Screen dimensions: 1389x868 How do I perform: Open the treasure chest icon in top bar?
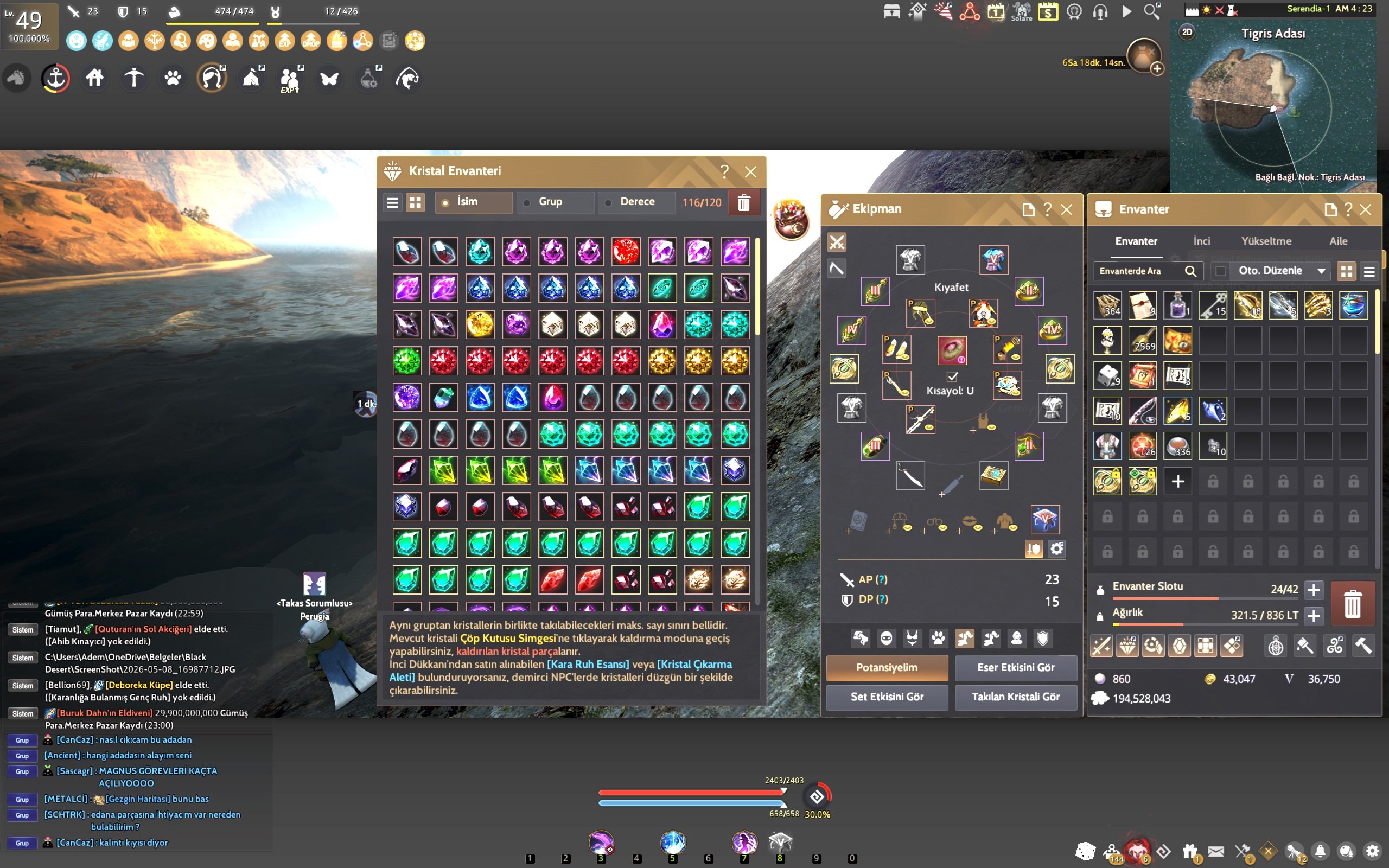891,11
